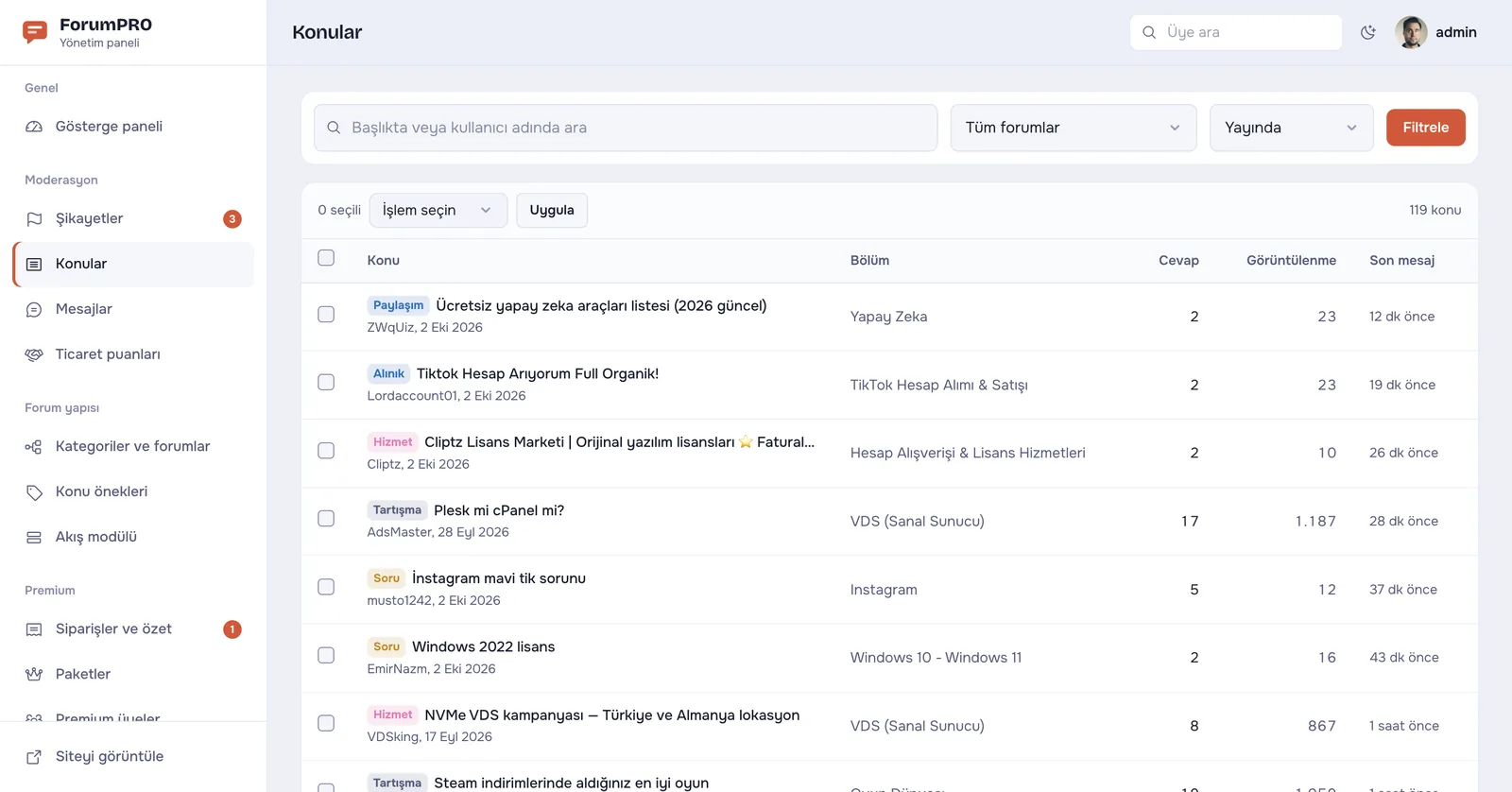The height and width of the screenshot is (792, 1512).
Task: Click Yapay Zeka section cell
Action: 888,318
